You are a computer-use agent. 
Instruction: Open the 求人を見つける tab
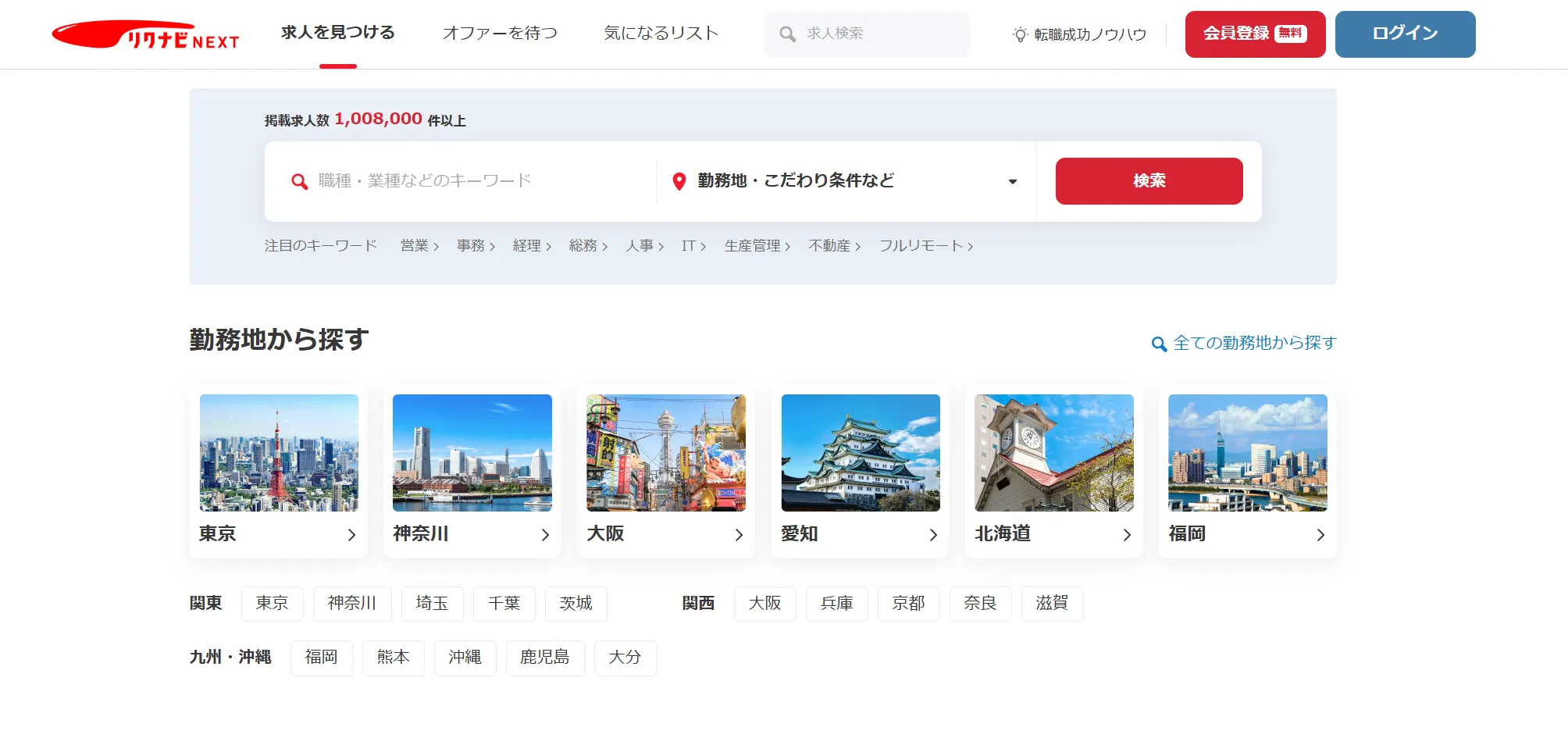pos(338,33)
